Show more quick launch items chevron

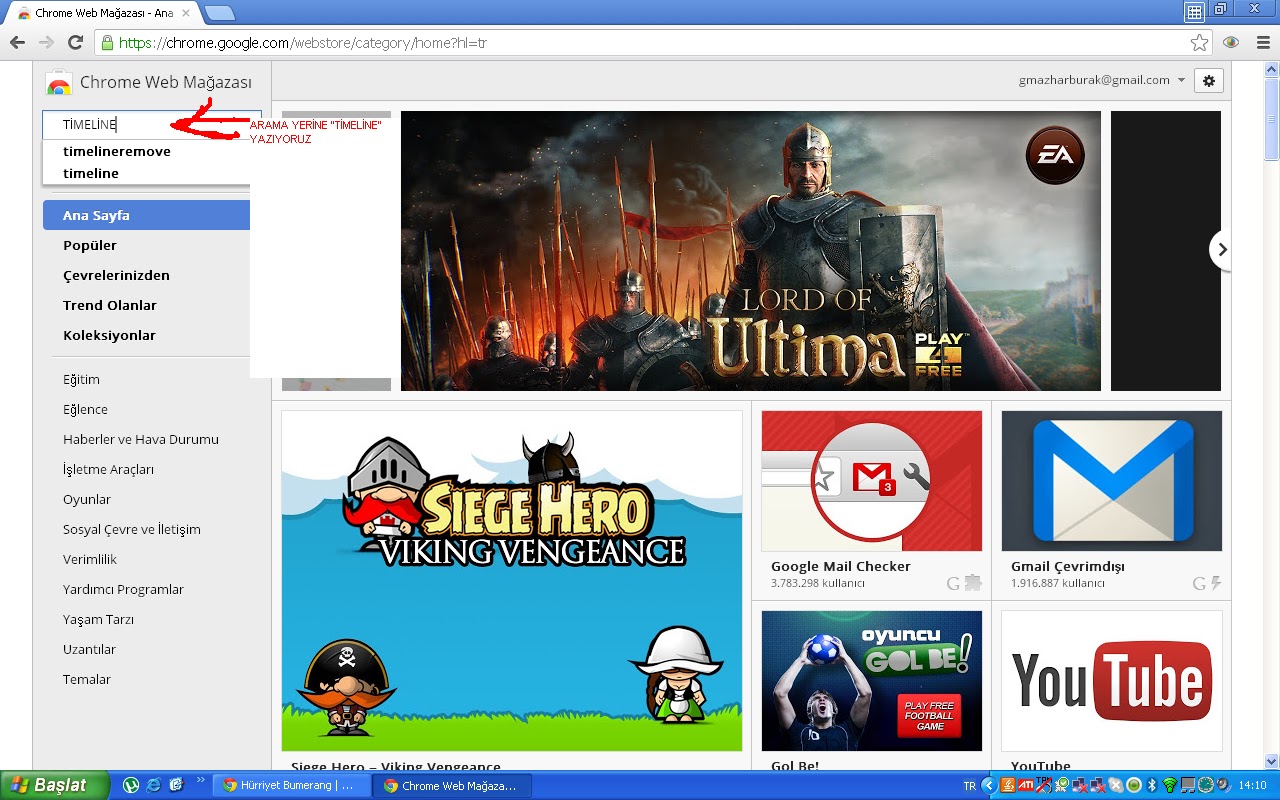tap(201, 780)
